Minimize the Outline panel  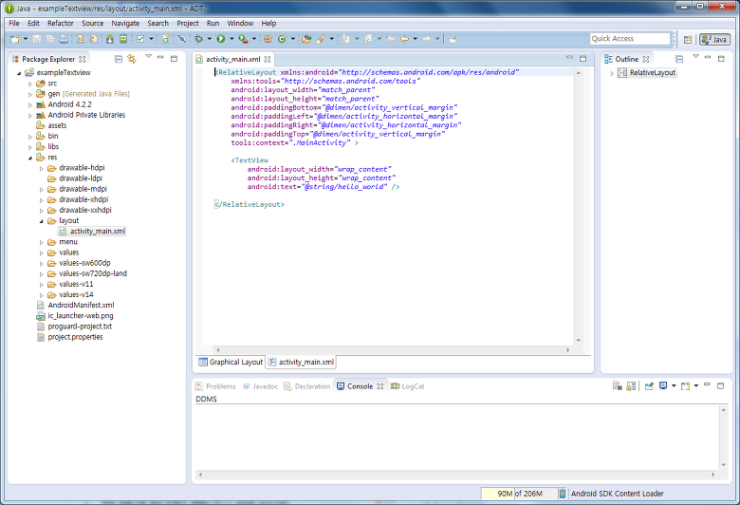(x=707, y=58)
